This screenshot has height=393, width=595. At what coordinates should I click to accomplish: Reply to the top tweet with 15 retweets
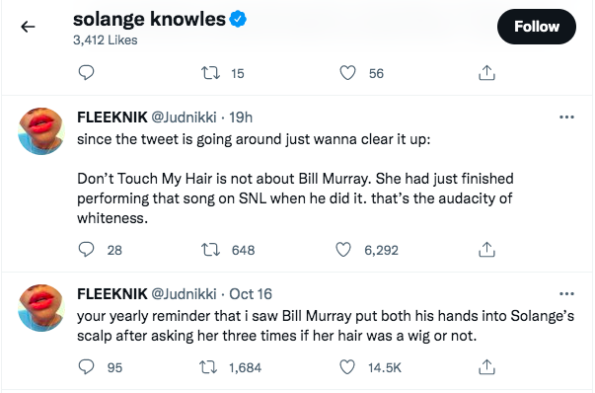pyautogui.click(x=86, y=72)
